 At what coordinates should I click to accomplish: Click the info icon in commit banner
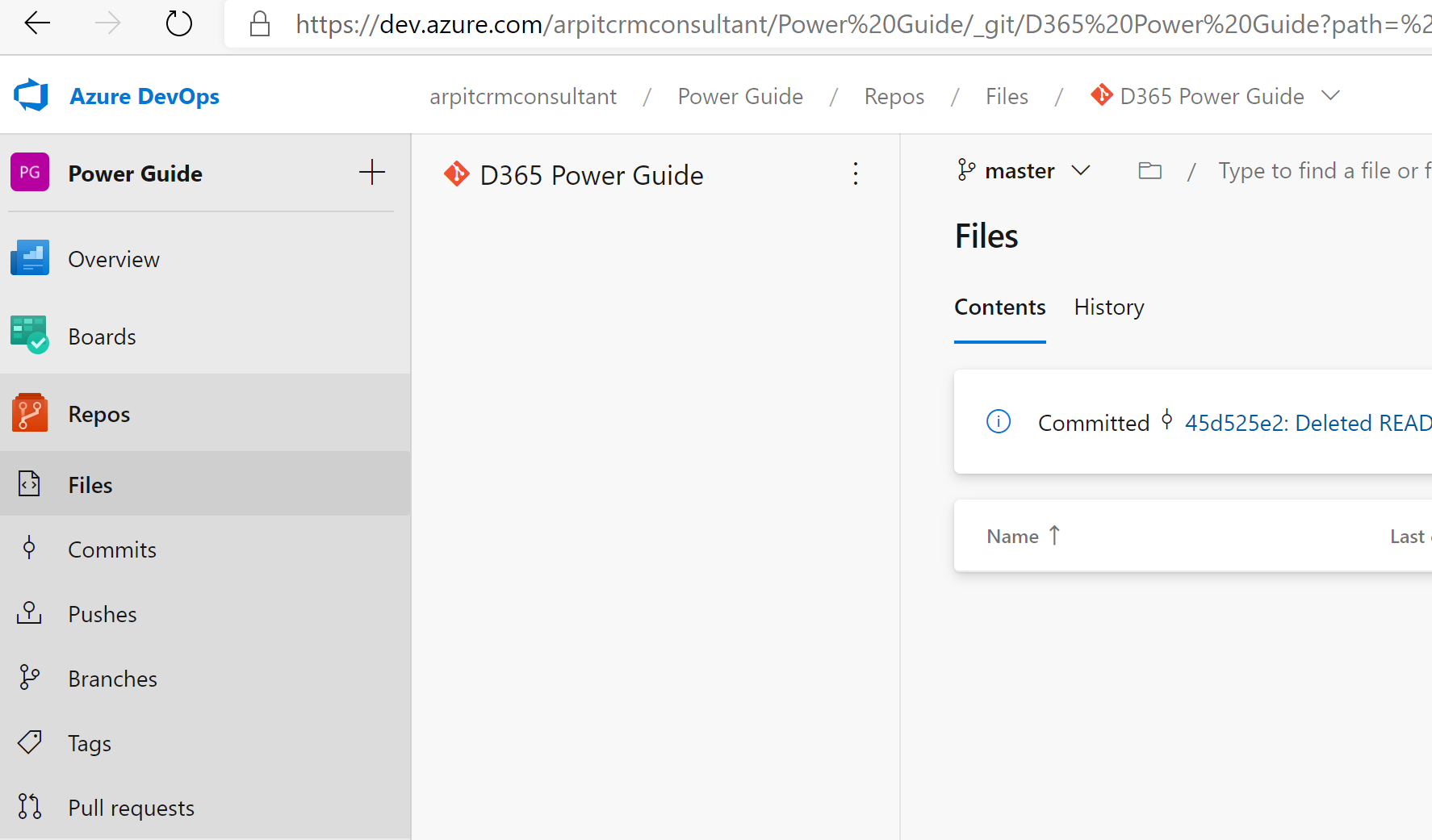tap(999, 421)
